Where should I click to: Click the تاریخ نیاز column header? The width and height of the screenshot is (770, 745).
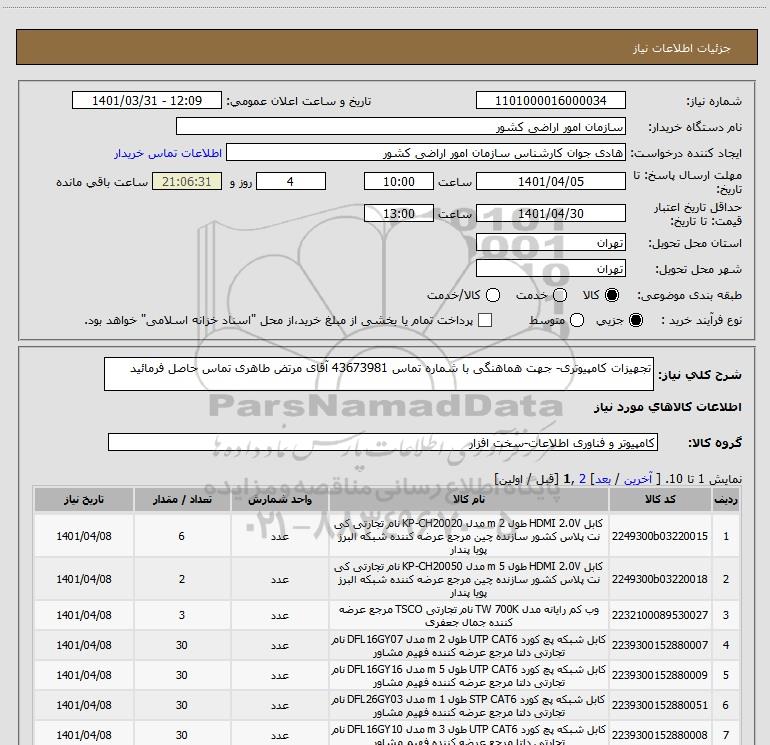tap(84, 499)
